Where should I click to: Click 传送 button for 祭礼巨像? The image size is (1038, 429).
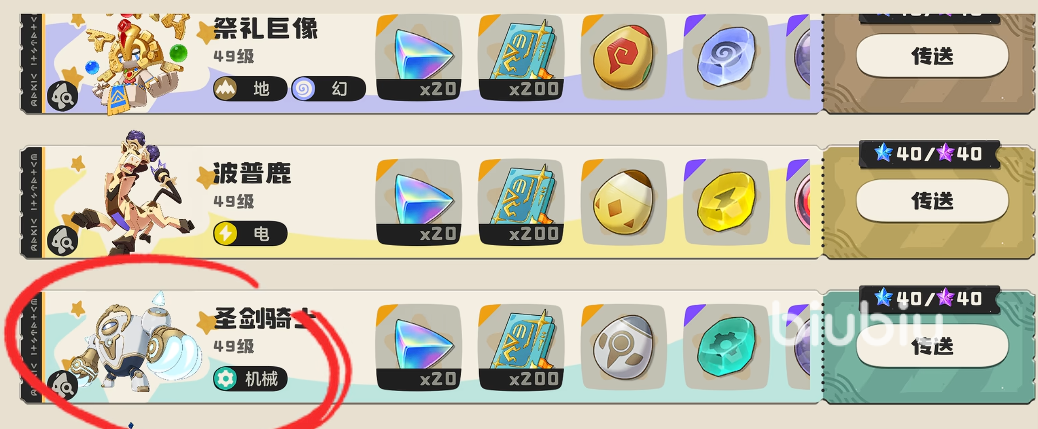point(932,56)
